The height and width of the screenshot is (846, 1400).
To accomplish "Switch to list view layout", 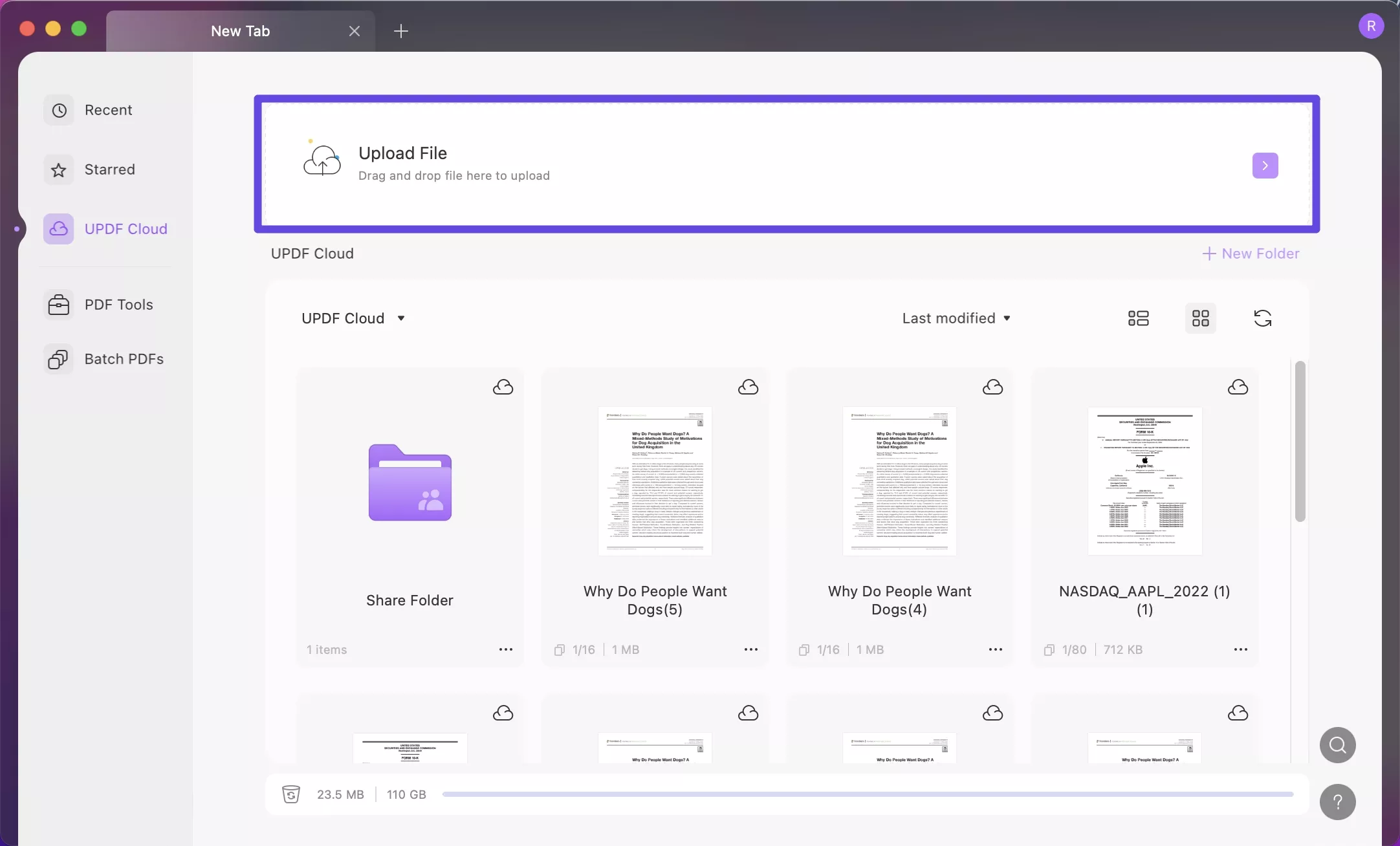I will pos(1138,318).
